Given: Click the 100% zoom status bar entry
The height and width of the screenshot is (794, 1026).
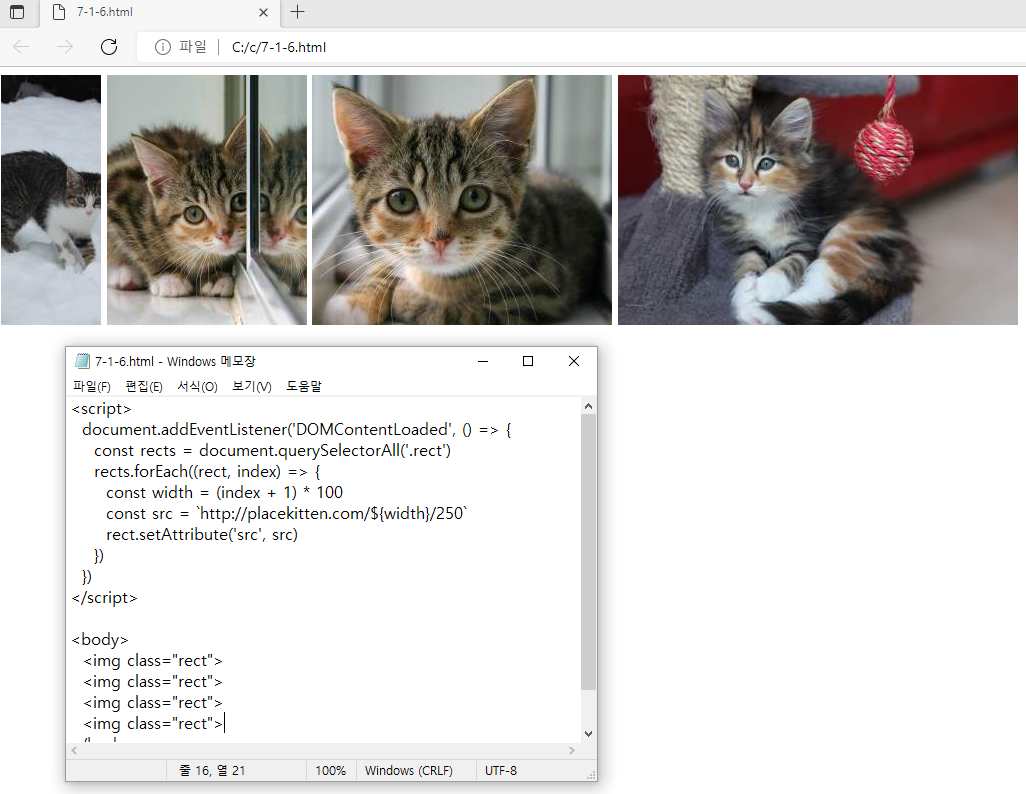Looking at the screenshot, I should [x=330, y=770].
